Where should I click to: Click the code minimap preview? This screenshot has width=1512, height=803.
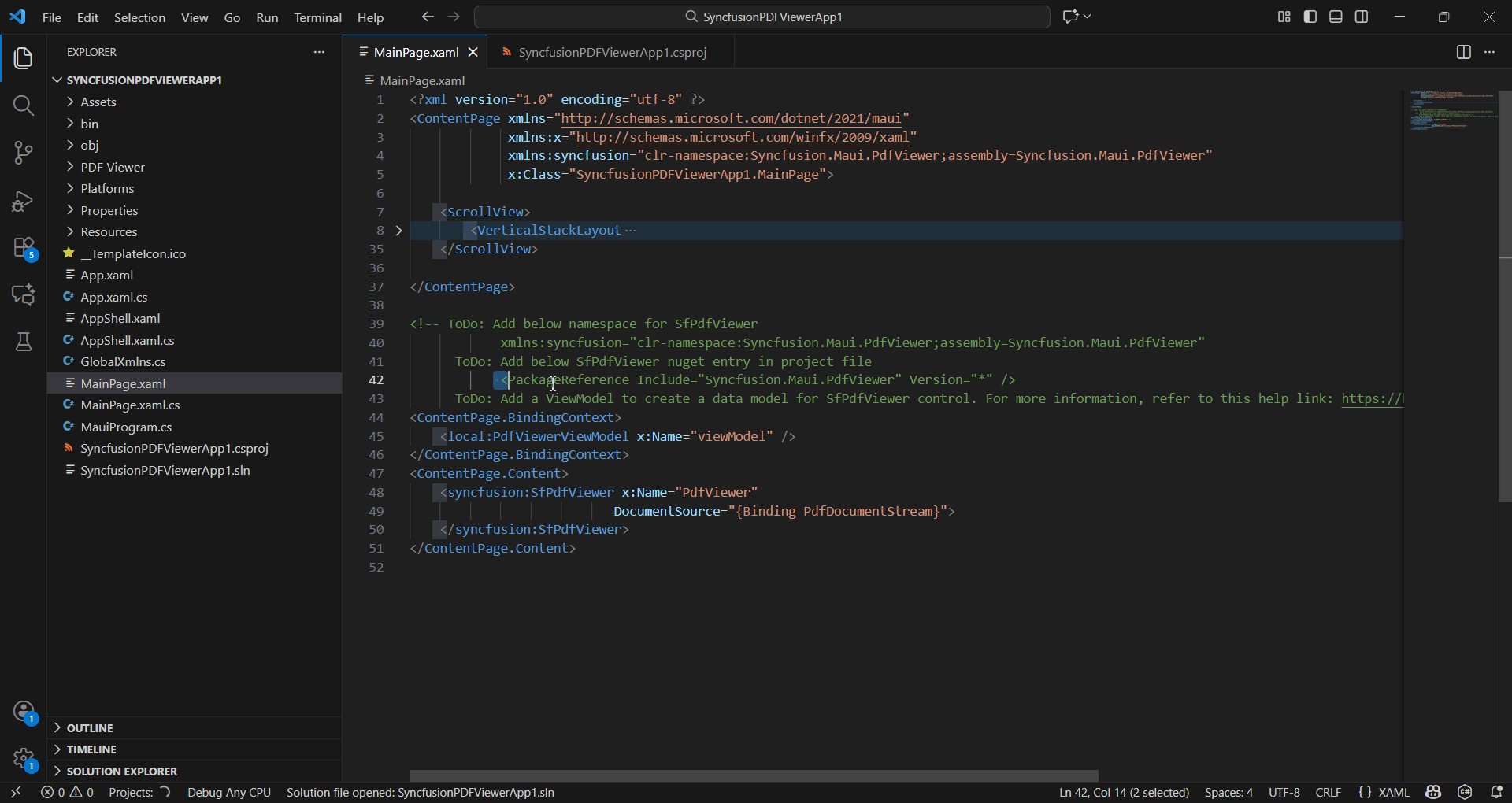tap(1452, 110)
